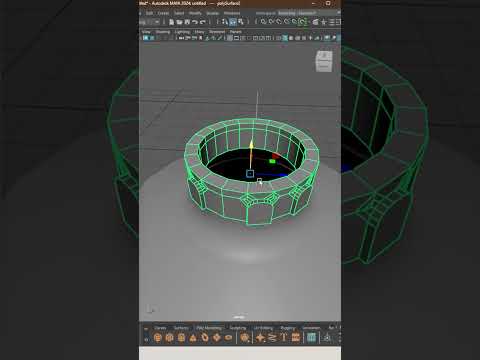Image resolution: width=480 pixels, height=360 pixels.
Task: Select by object type mode icon
Action: [233, 22]
